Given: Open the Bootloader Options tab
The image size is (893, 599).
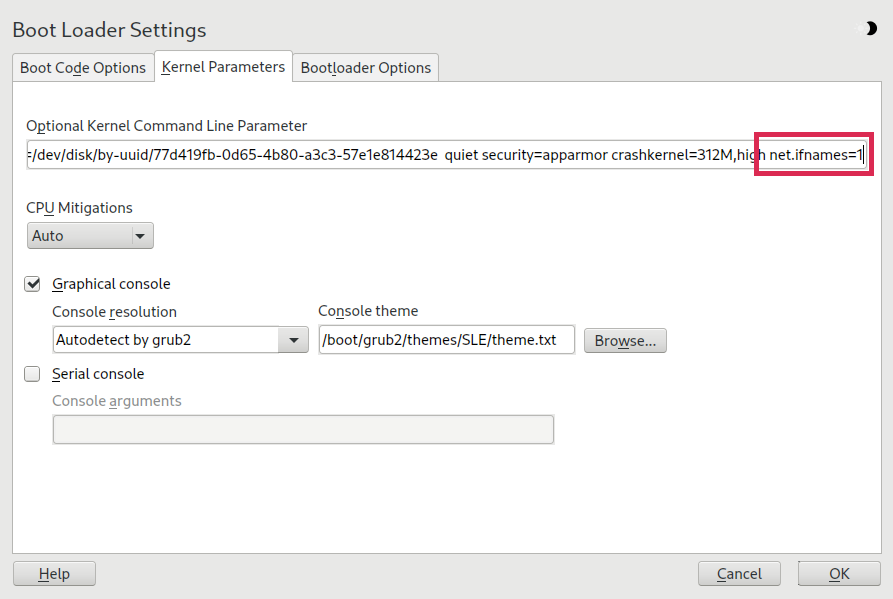Looking at the screenshot, I should (x=366, y=68).
